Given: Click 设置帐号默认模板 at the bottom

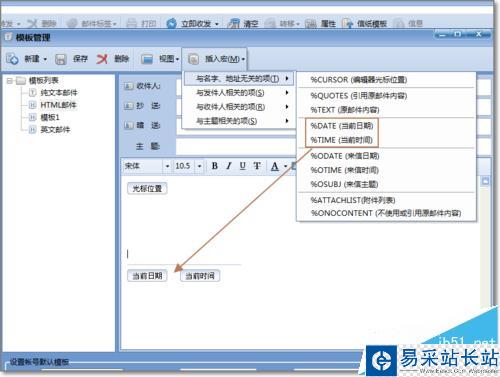Looking at the screenshot, I should click(x=39, y=362).
